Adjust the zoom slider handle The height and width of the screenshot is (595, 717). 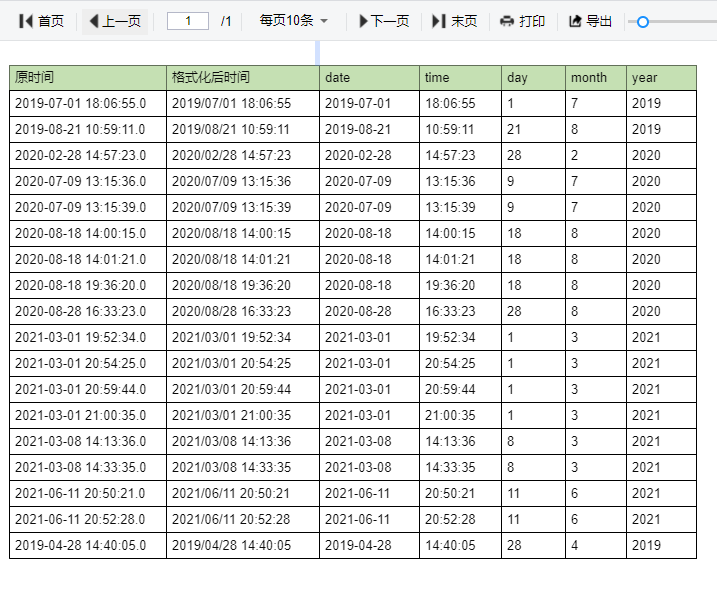642,21
